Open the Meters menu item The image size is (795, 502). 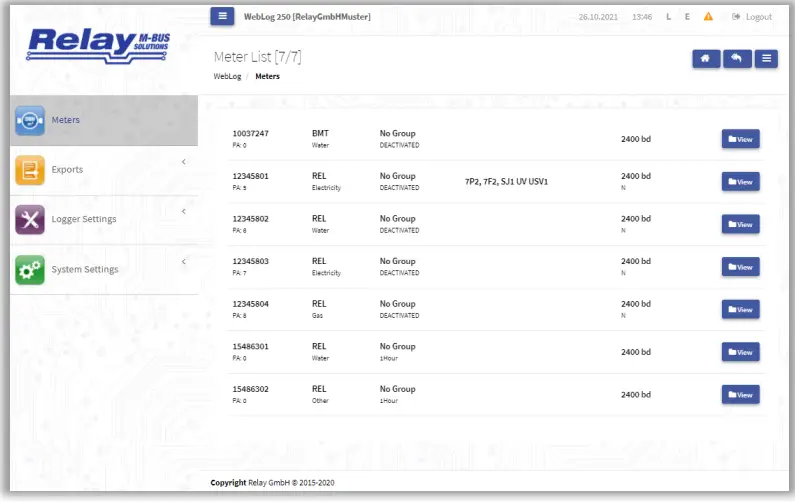tap(104, 120)
